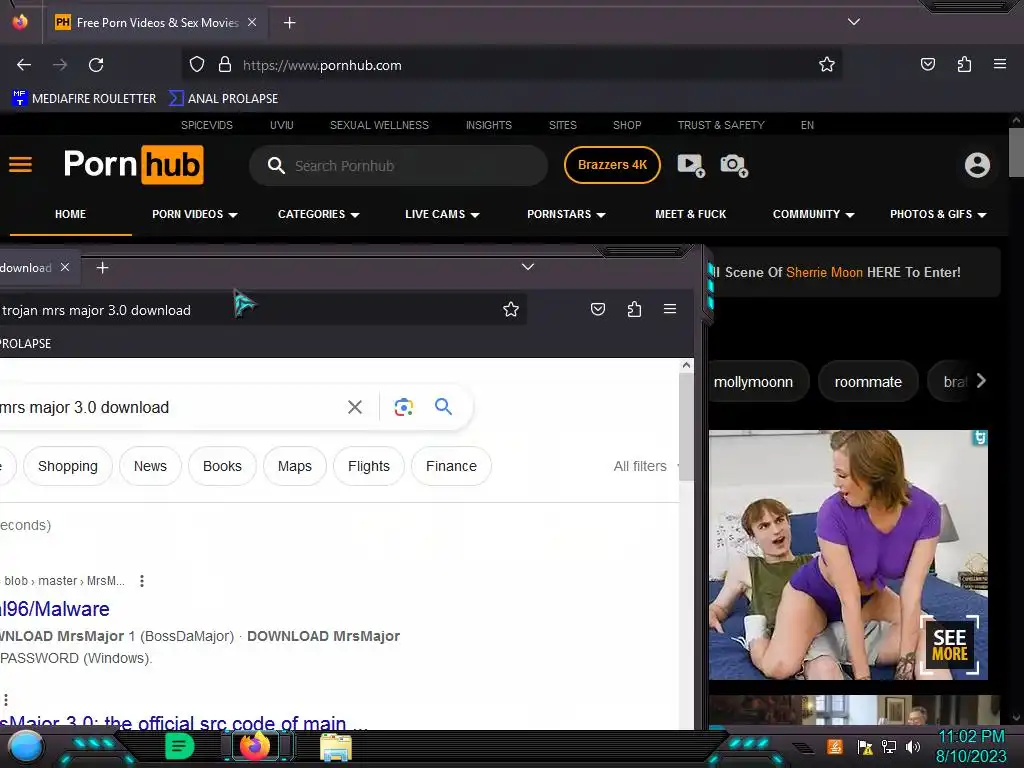Filter Google results by Shopping
1024x768 pixels.
tap(68, 466)
